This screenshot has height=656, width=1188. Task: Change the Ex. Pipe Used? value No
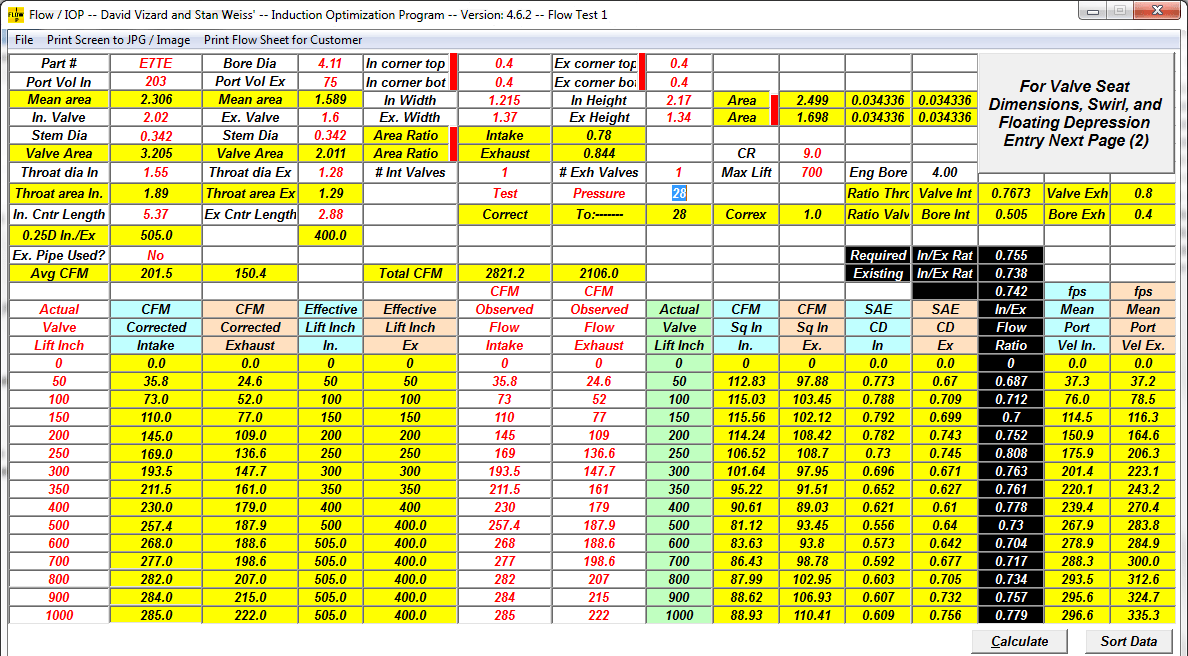(x=156, y=256)
